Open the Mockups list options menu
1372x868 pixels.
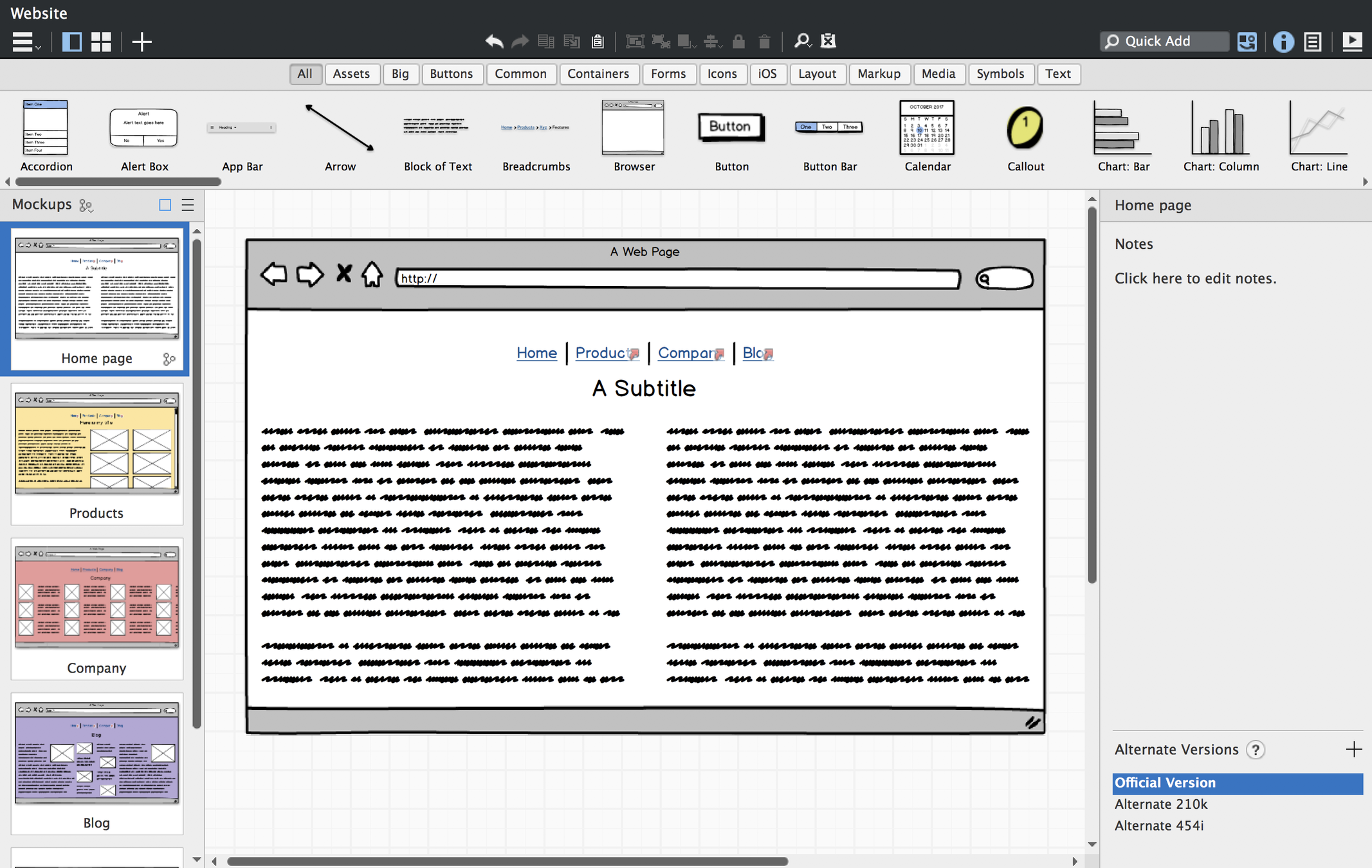click(x=188, y=205)
